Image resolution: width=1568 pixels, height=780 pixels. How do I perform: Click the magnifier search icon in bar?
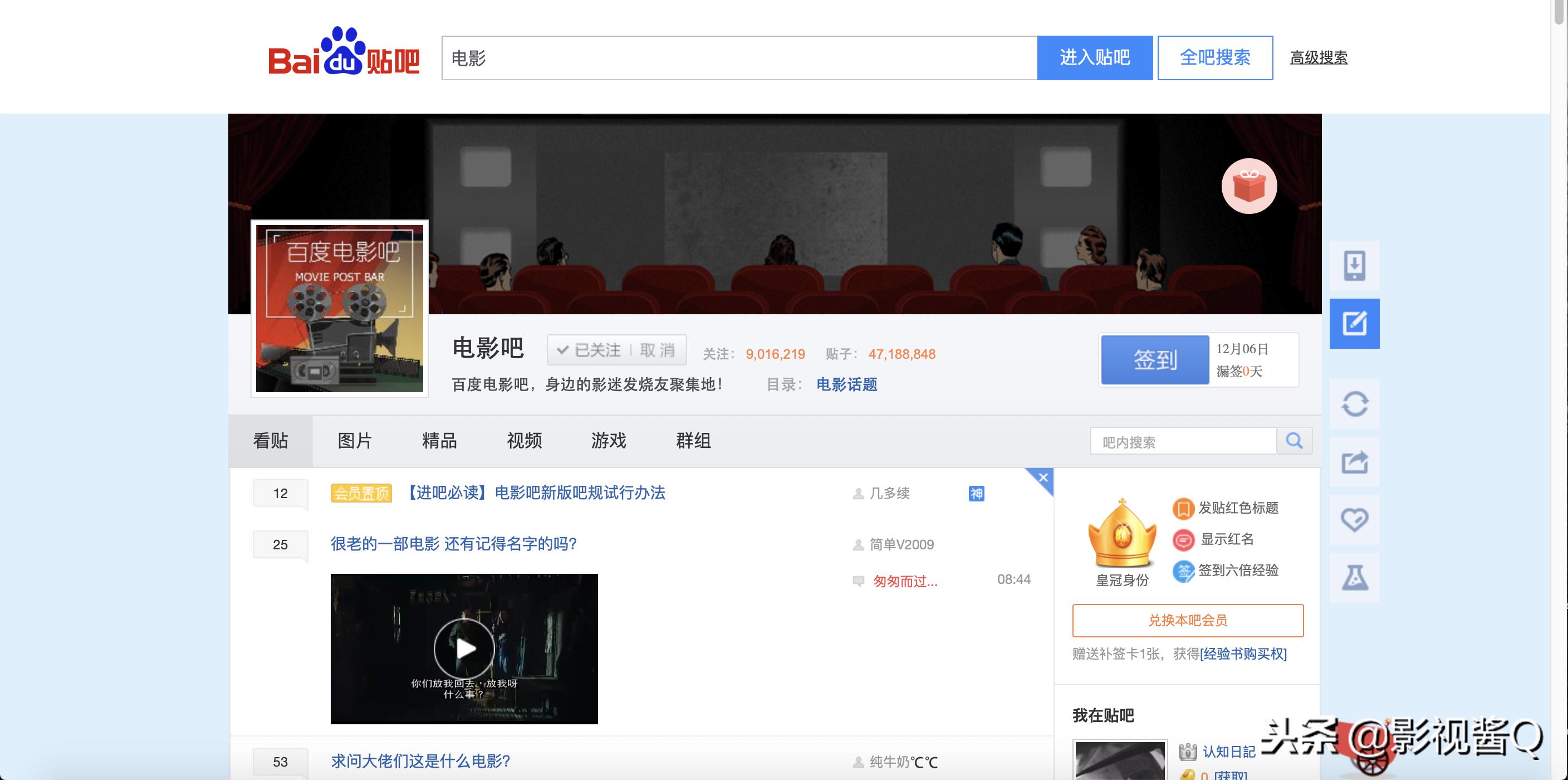[x=1294, y=441]
